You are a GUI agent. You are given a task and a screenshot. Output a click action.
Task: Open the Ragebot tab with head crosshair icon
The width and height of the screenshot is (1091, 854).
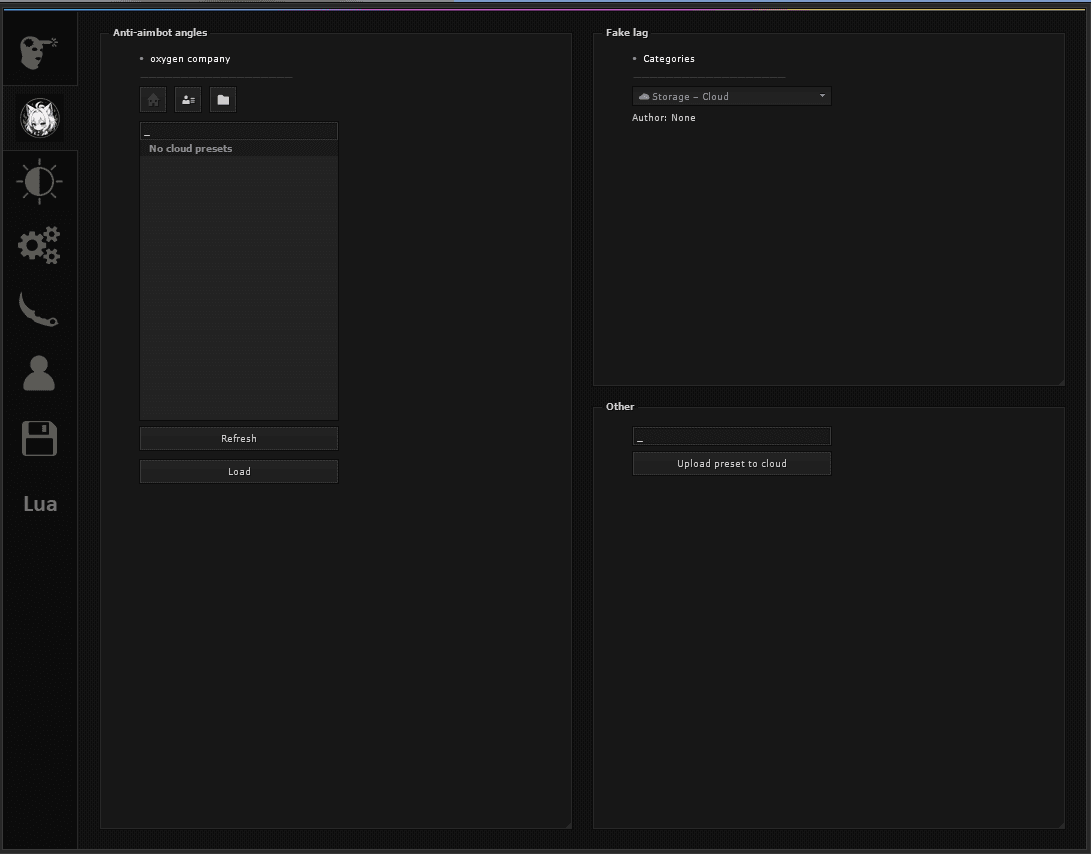click(x=39, y=53)
